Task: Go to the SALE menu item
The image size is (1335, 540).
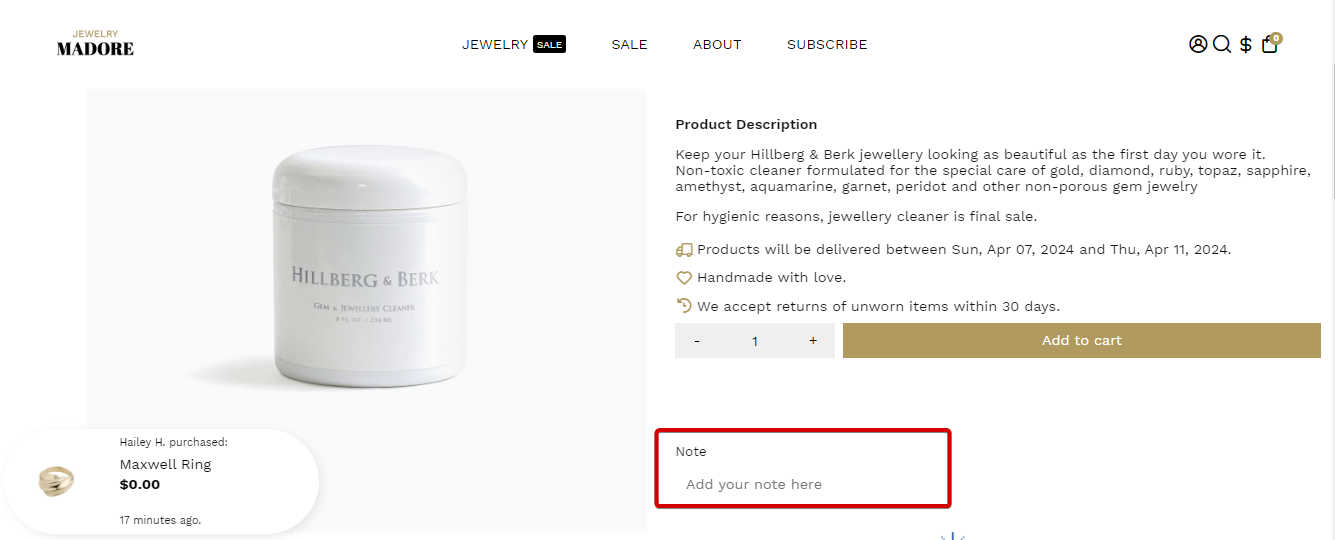Action: click(x=629, y=44)
